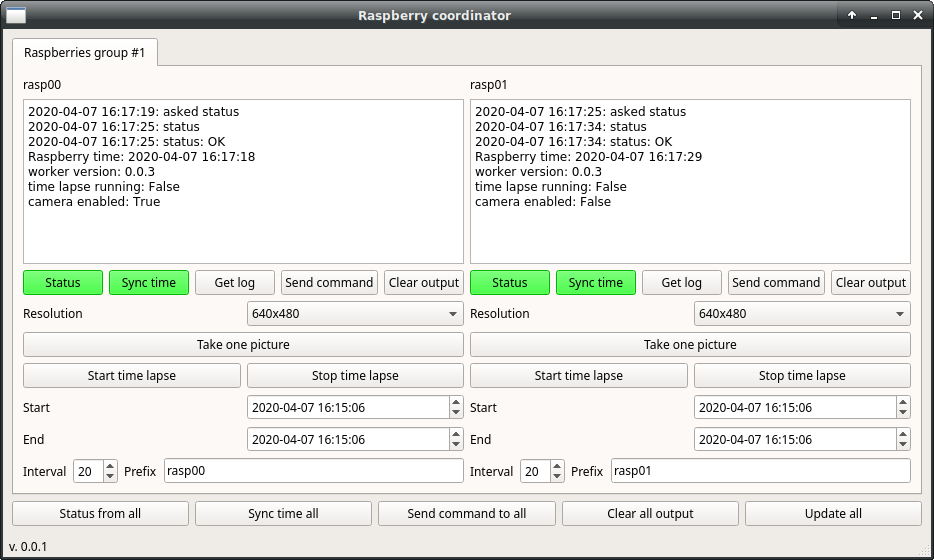Decrease rasp00 Interval with down arrow
The width and height of the screenshot is (934, 560).
(110, 477)
